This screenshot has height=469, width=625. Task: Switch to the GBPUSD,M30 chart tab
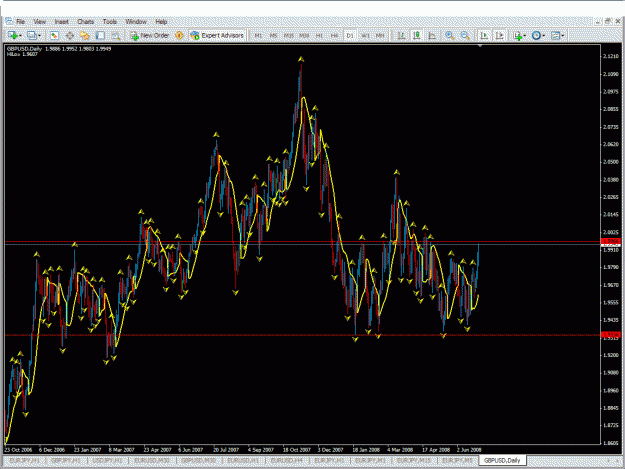click(x=199, y=461)
